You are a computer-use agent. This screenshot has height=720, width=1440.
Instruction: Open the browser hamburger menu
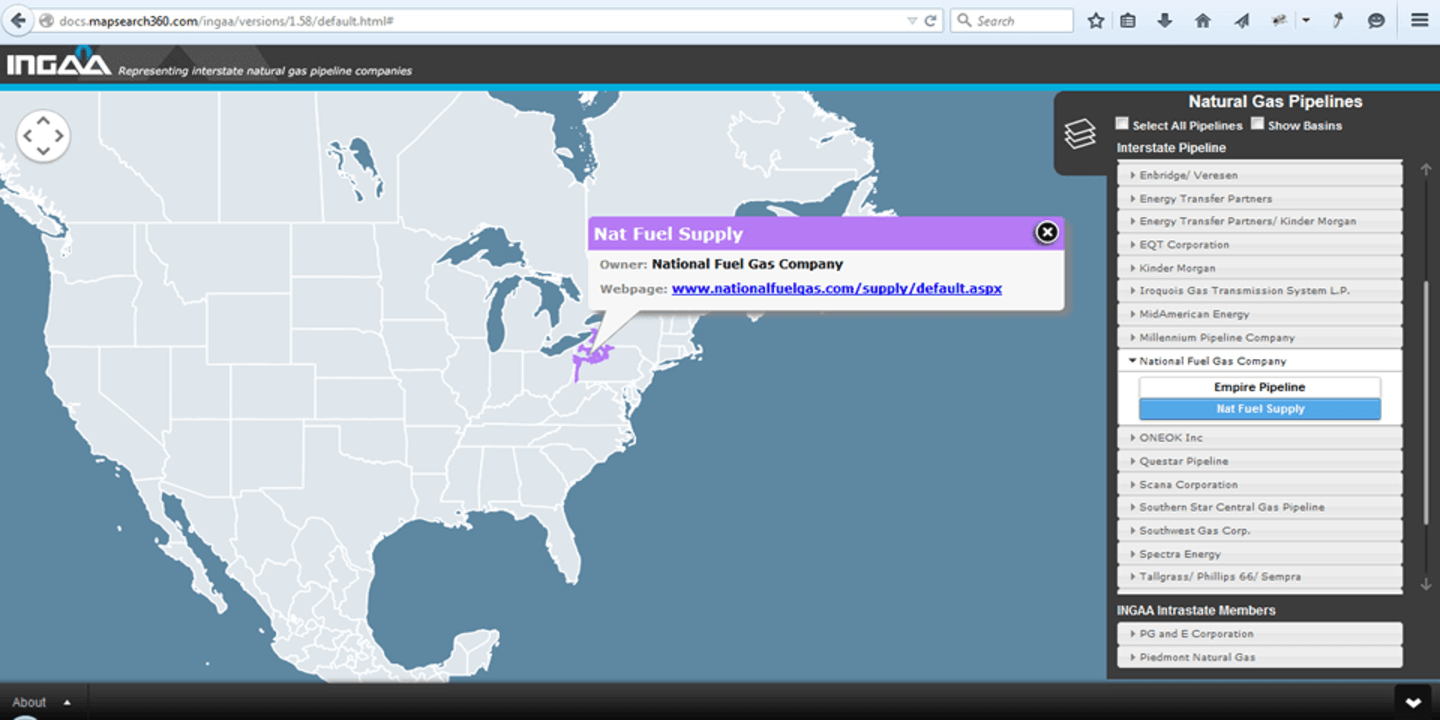(x=1419, y=20)
